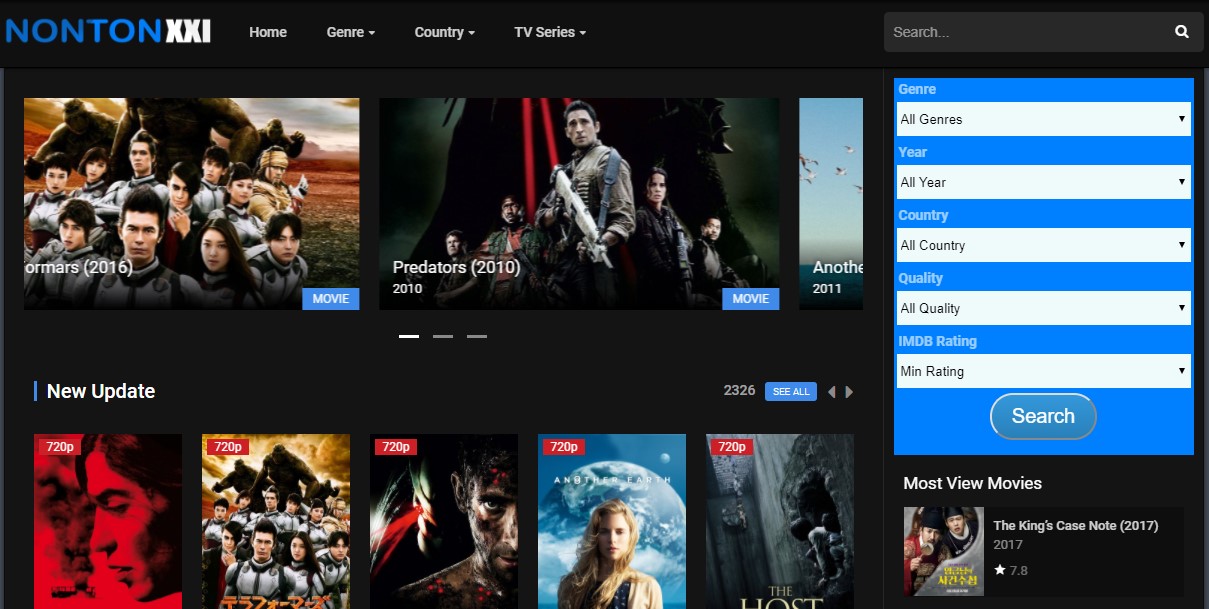This screenshot has height=609, width=1209.
Task: Click the NontonXXI site logo
Action: (108, 31)
